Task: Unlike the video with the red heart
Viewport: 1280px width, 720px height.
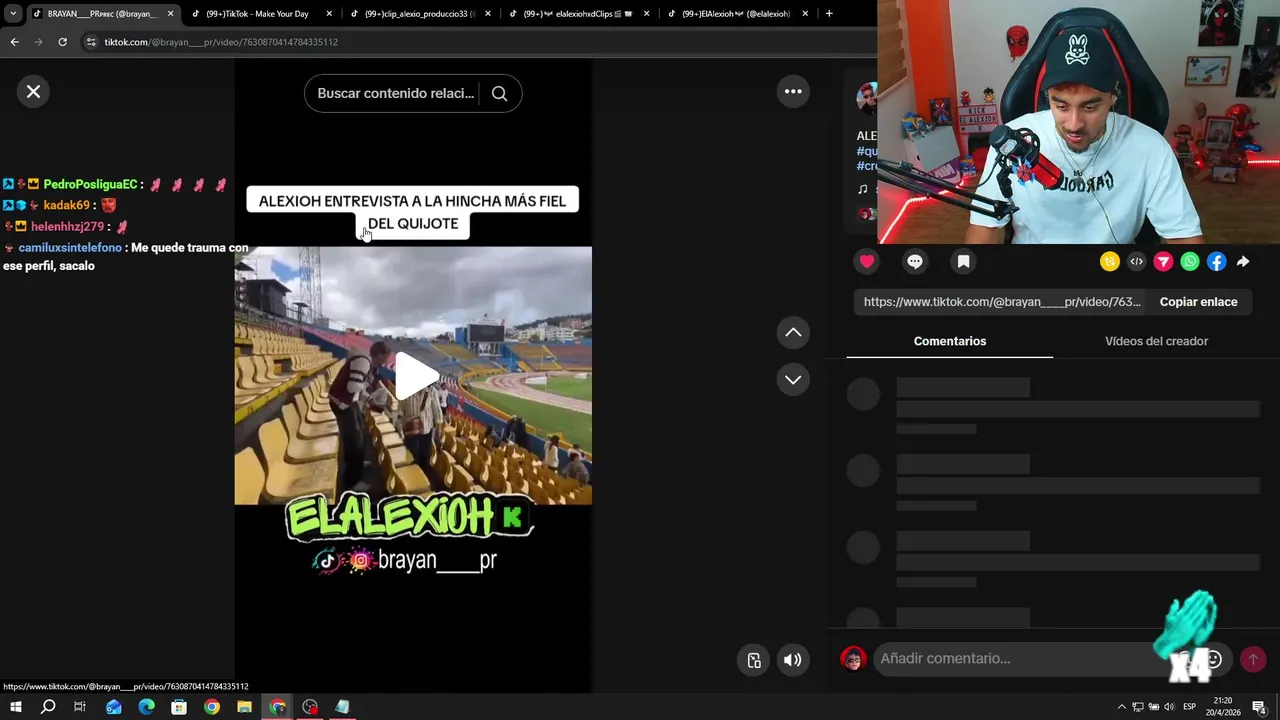Action: [x=867, y=262]
